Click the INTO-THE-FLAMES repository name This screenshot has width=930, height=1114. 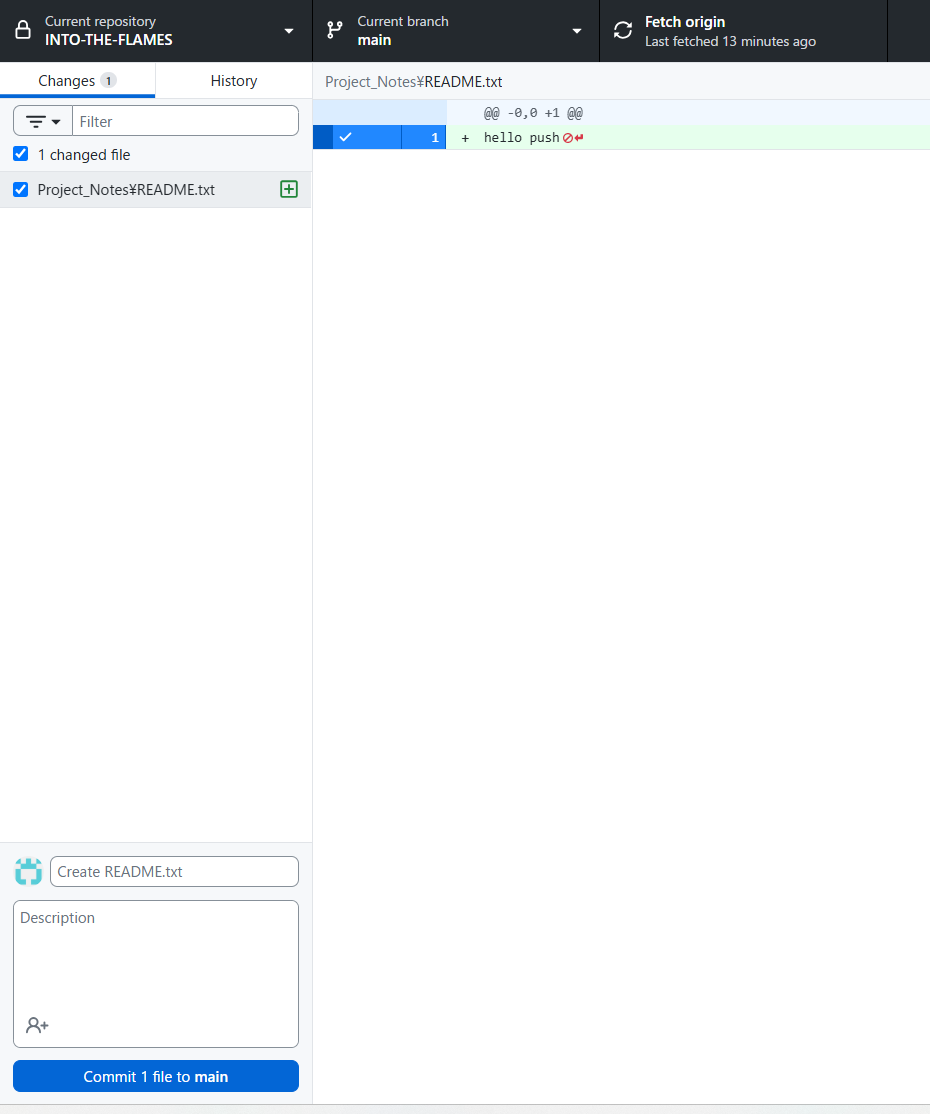tap(109, 40)
